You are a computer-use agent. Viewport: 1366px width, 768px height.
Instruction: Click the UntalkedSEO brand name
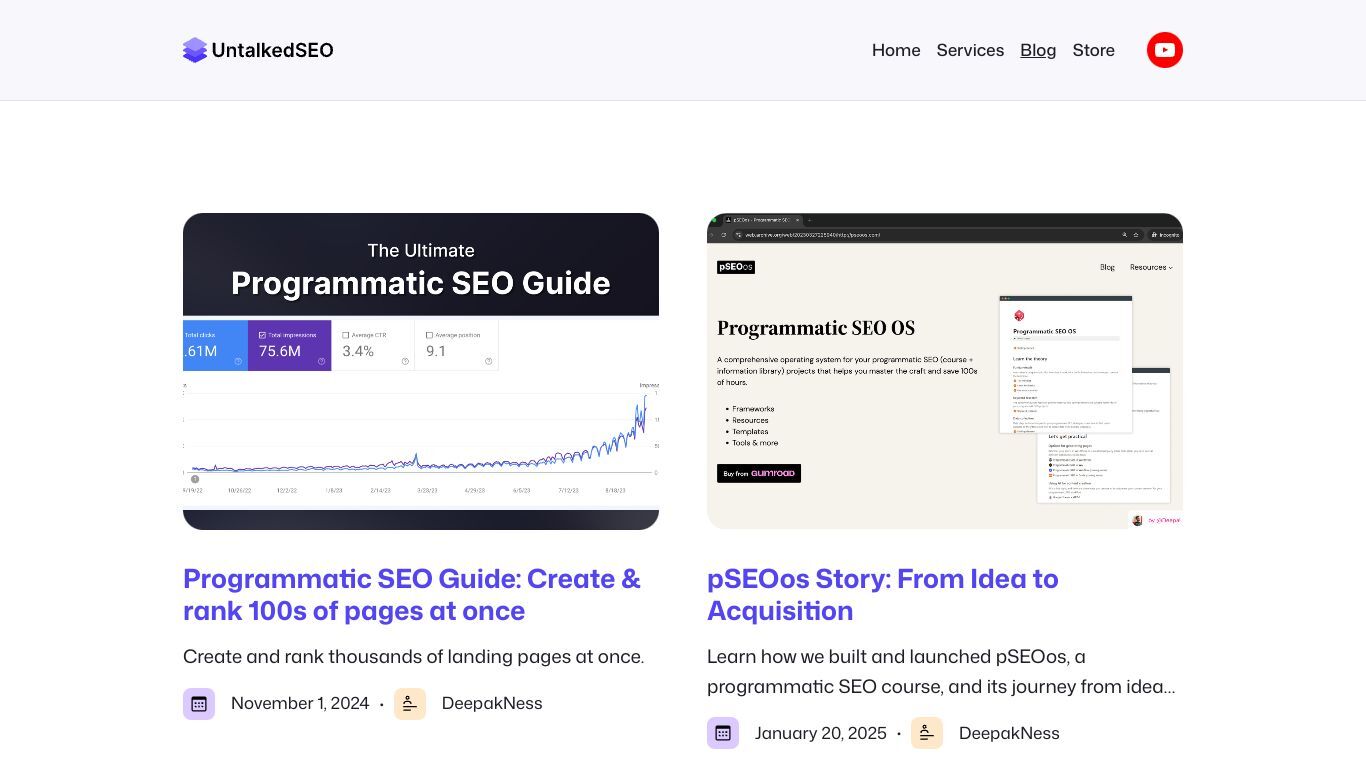tap(273, 50)
